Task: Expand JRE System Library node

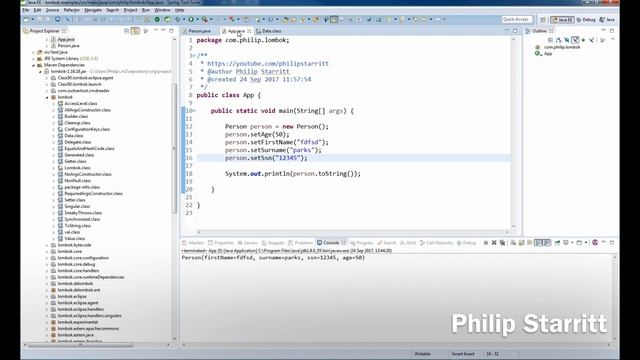Action: pyautogui.click(x=33, y=58)
